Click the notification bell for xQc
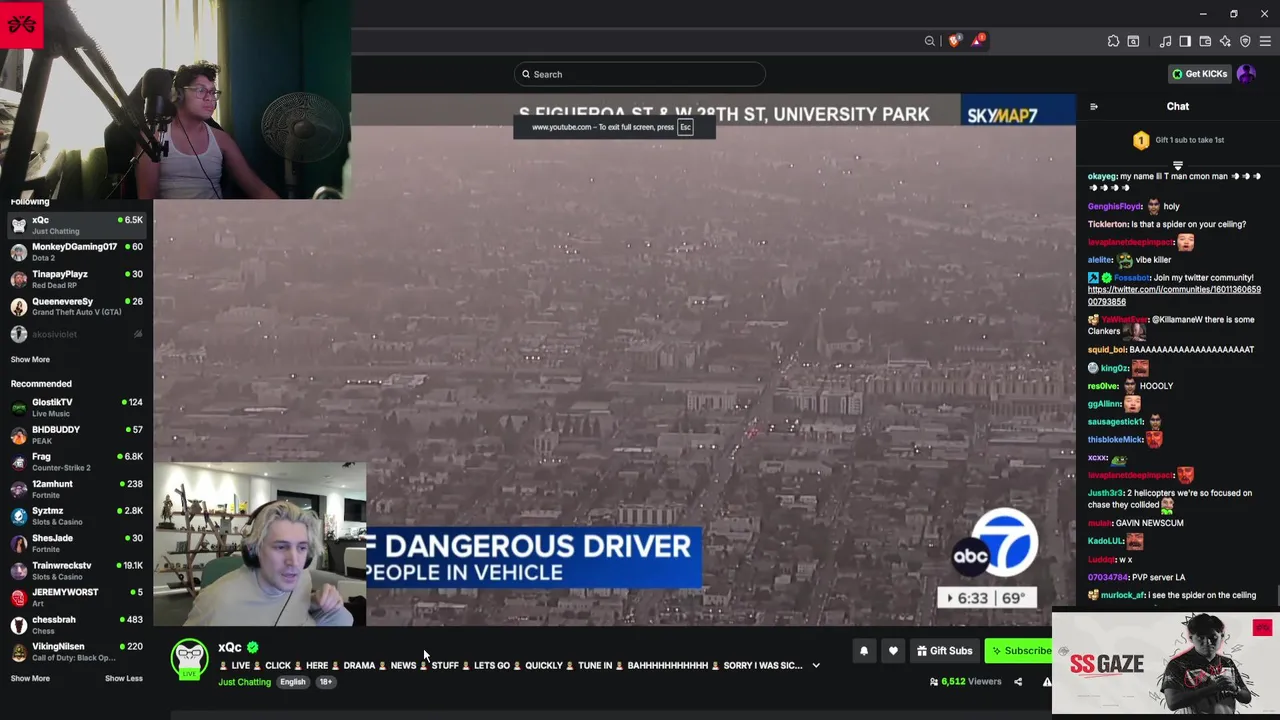This screenshot has height=720, width=1280. click(x=864, y=651)
